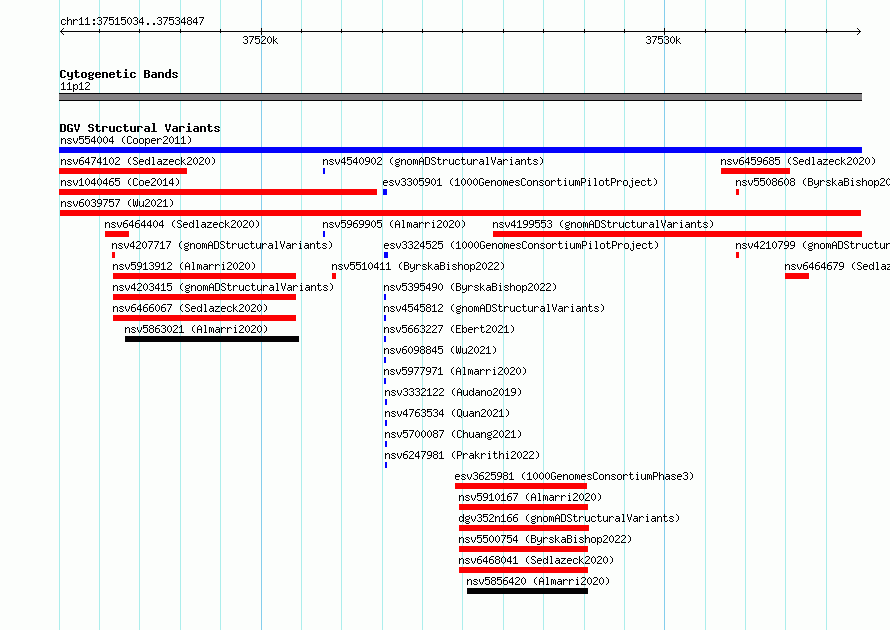Click nsv4763534 (Quan2021) label

pos(447,413)
